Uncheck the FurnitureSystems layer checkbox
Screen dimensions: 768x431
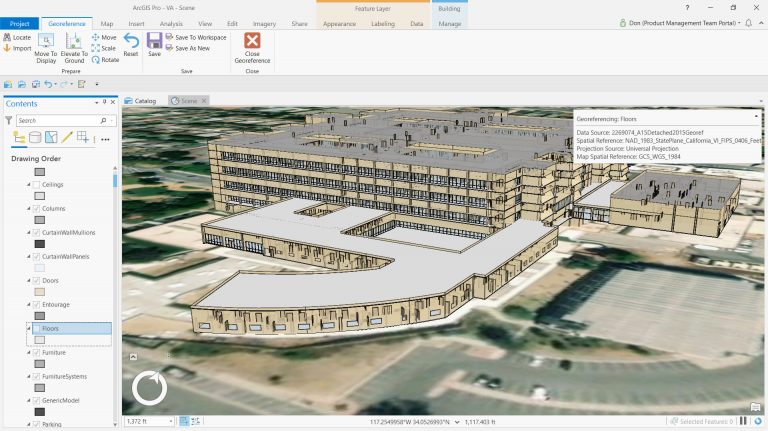[x=36, y=377]
